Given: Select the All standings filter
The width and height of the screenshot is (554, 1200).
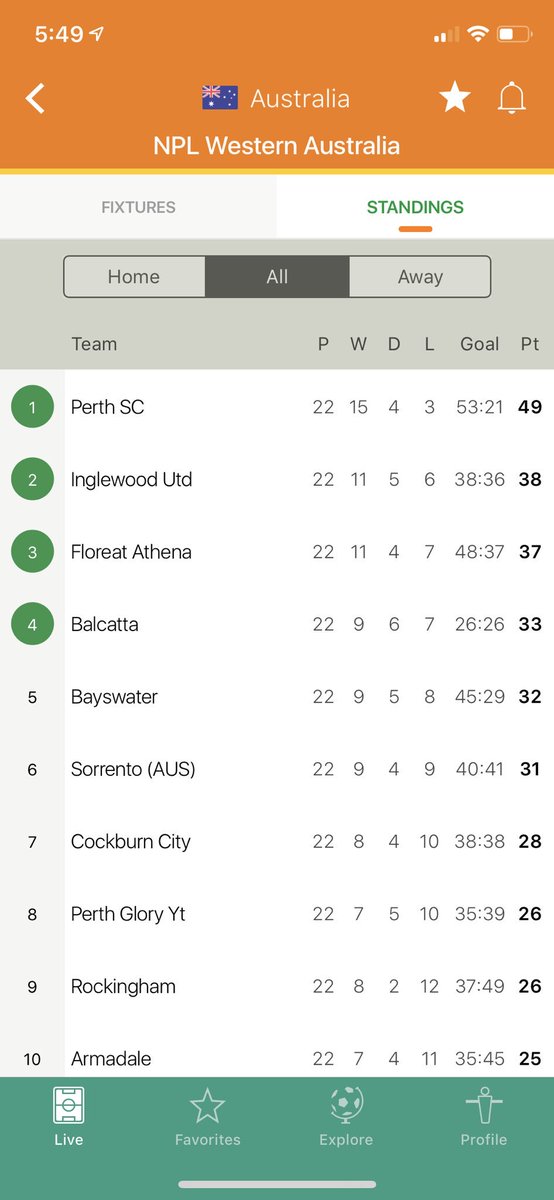Looking at the screenshot, I should click(x=277, y=277).
